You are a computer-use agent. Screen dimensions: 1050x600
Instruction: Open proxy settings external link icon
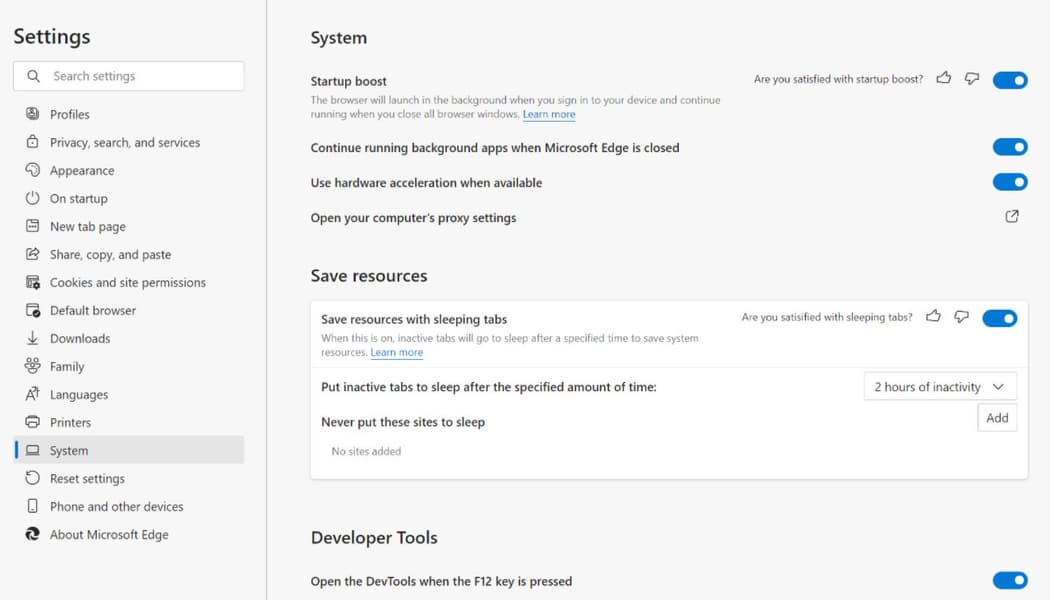[x=1012, y=216]
